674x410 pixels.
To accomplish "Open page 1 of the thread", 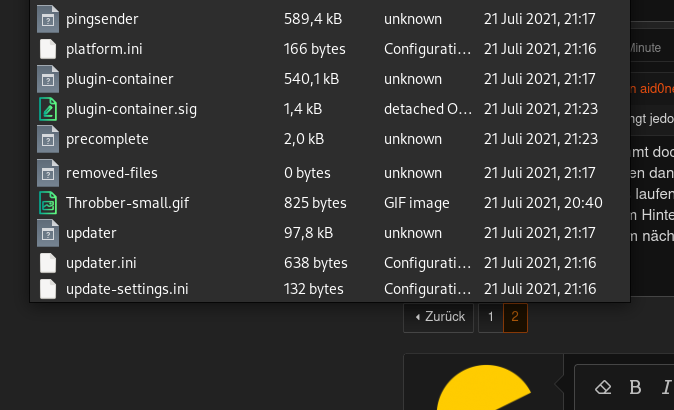I will [x=490, y=318].
